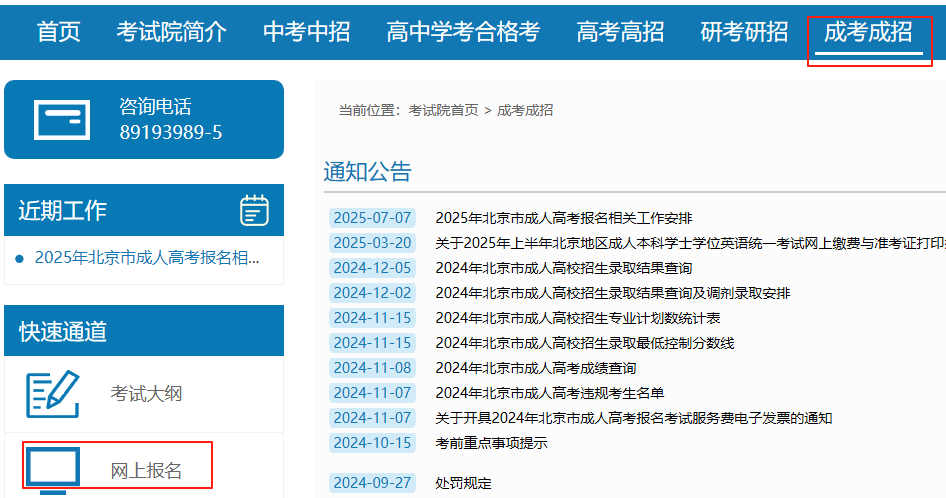
Task: Click the computer monitor icon for 网上报名
Action: 52,470
